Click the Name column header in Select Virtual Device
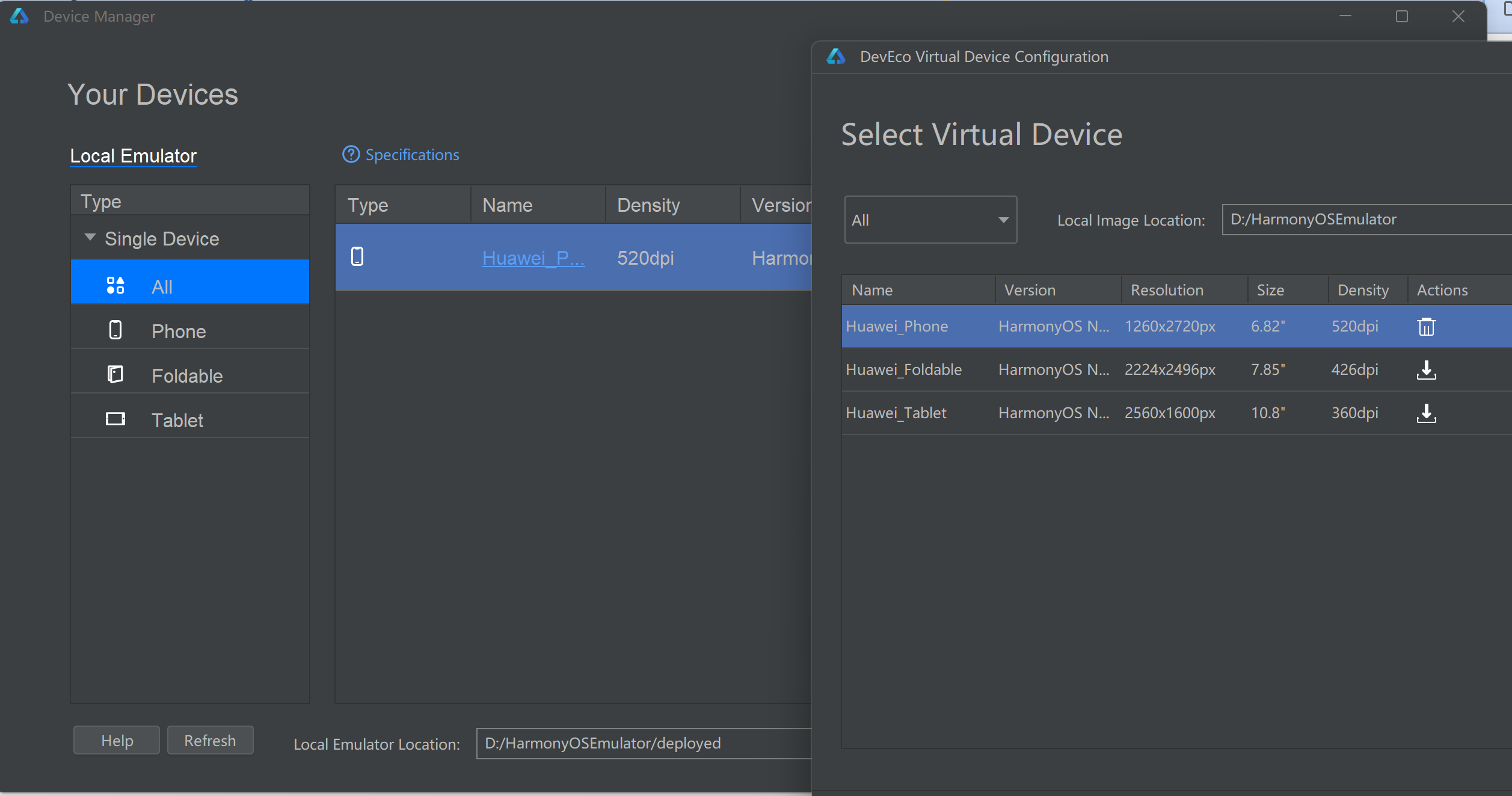This screenshot has width=1512, height=796. pyautogui.click(x=918, y=290)
